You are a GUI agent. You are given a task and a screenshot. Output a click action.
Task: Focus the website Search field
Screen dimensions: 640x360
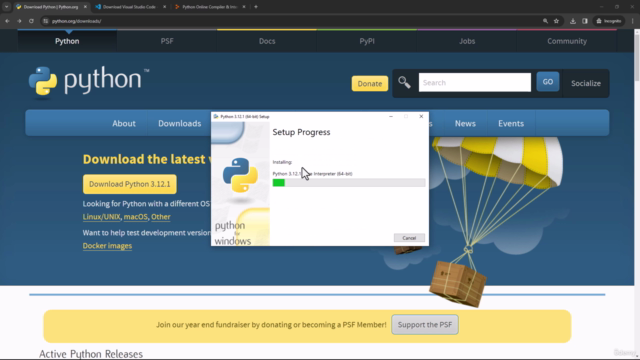click(475, 82)
